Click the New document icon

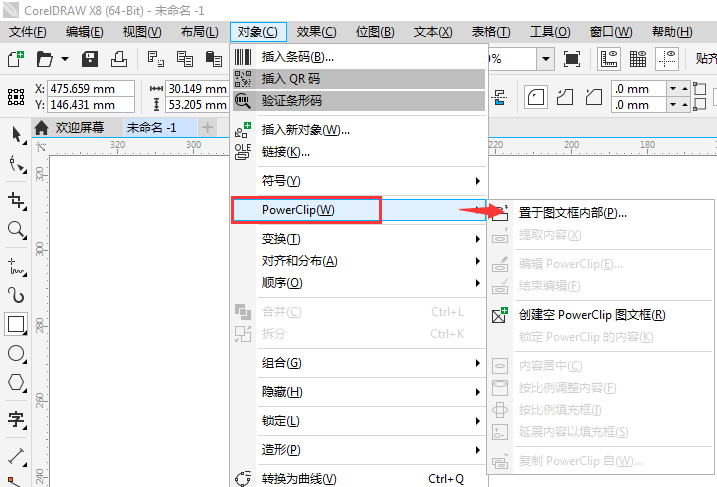[x=16, y=59]
